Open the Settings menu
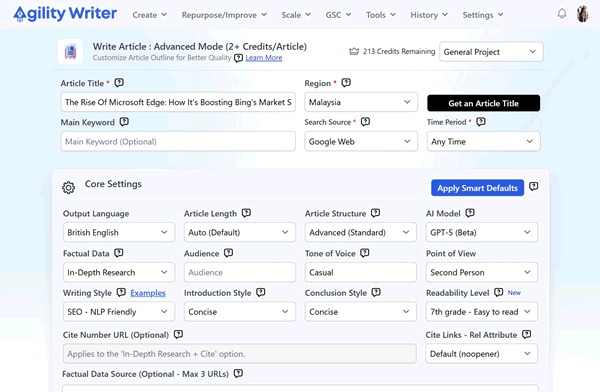 pyautogui.click(x=483, y=15)
